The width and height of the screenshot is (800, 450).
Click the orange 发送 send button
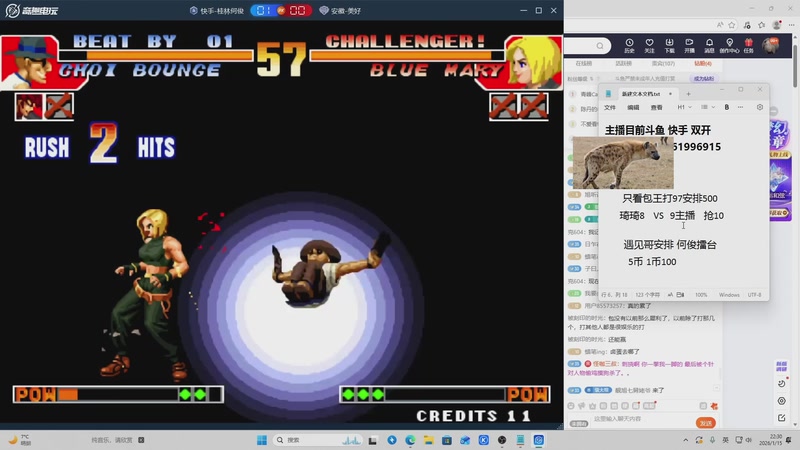[x=706, y=423]
